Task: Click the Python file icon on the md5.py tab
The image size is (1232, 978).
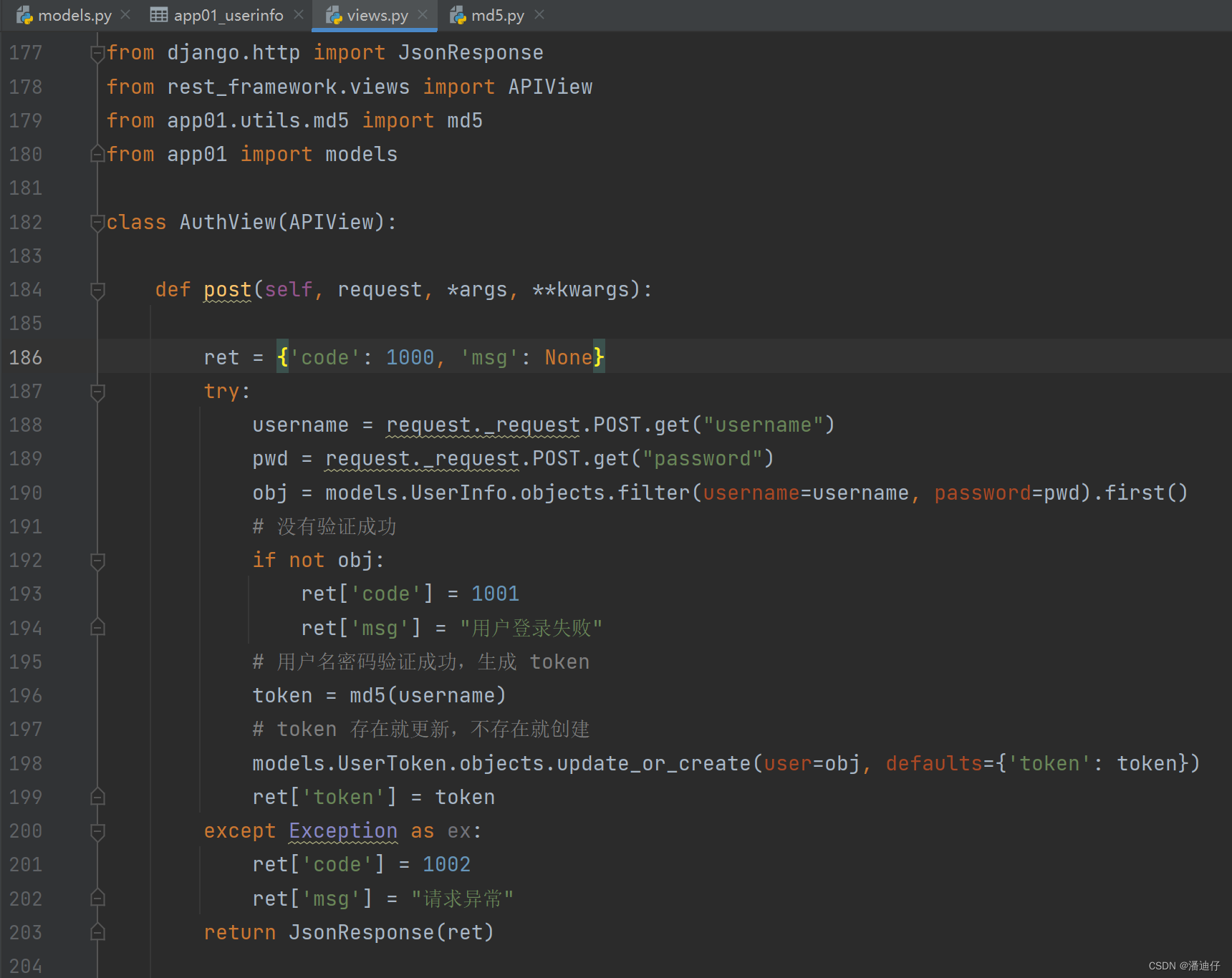Action: (458, 14)
